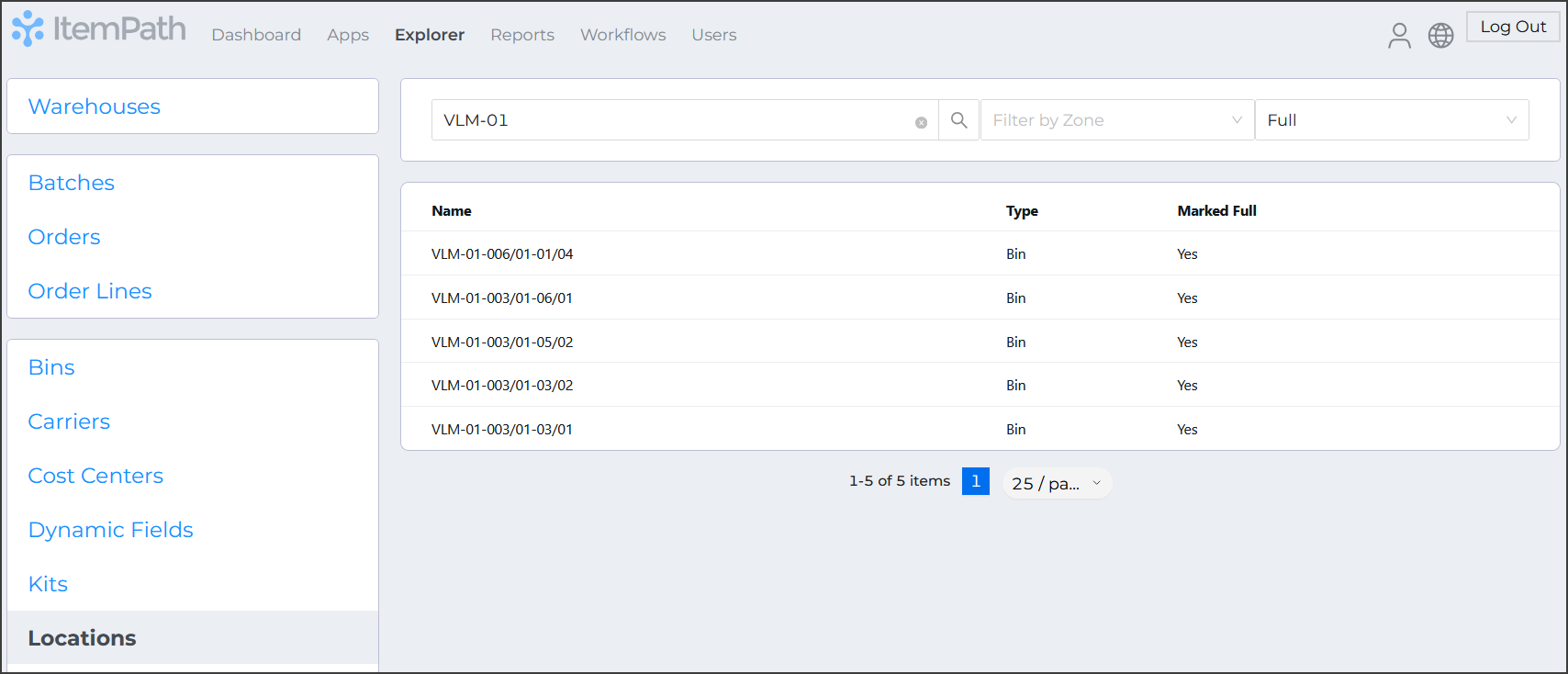Open the Apps menu item
The width and height of the screenshot is (1568, 674).
click(x=348, y=35)
